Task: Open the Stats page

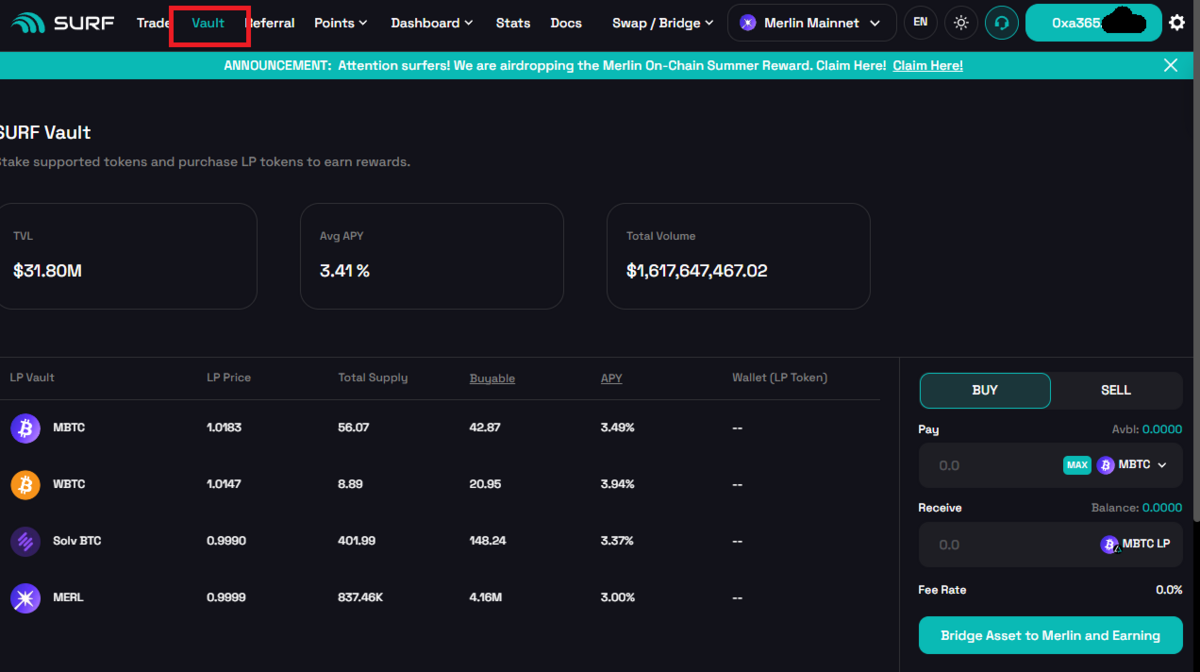Action: coord(513,23)
